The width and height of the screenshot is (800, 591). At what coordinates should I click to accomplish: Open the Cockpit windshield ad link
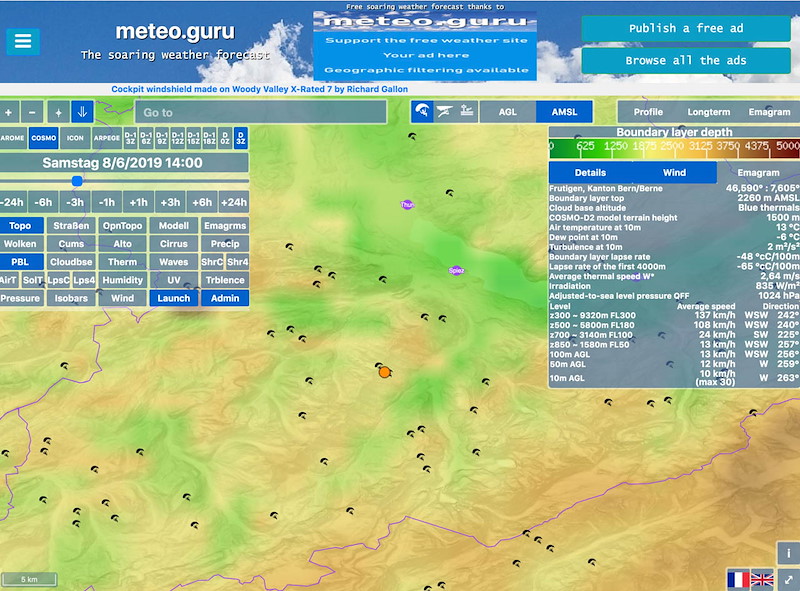tap(259, 89)
